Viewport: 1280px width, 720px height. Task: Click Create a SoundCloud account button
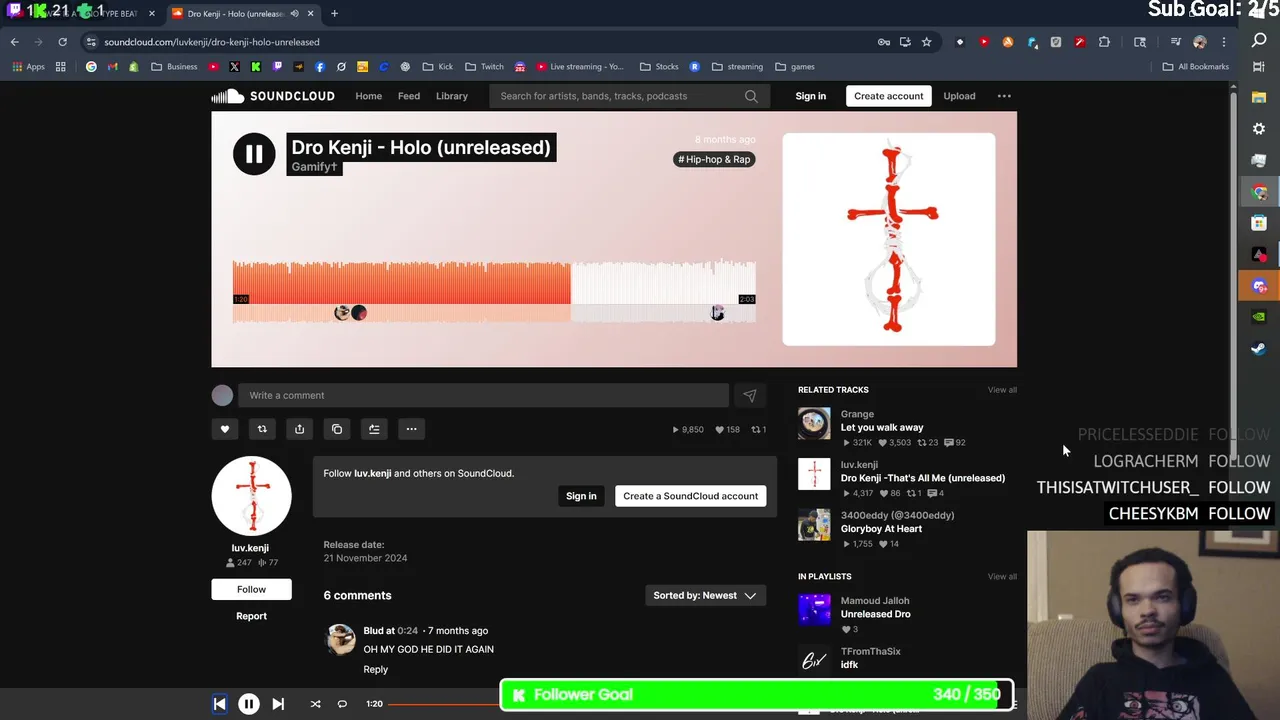tap(691, 496)
